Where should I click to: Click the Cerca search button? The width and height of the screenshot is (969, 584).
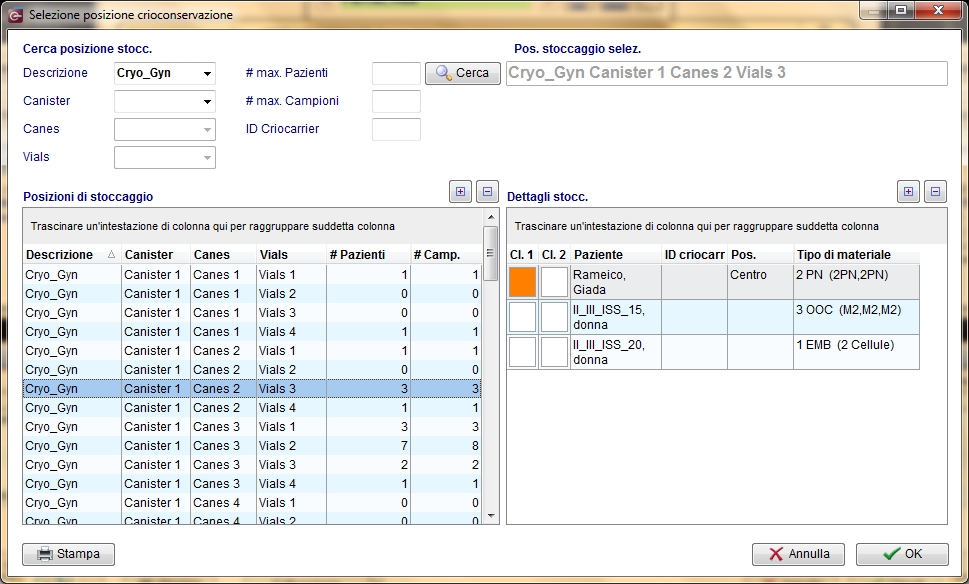click(x=462, y=73)
